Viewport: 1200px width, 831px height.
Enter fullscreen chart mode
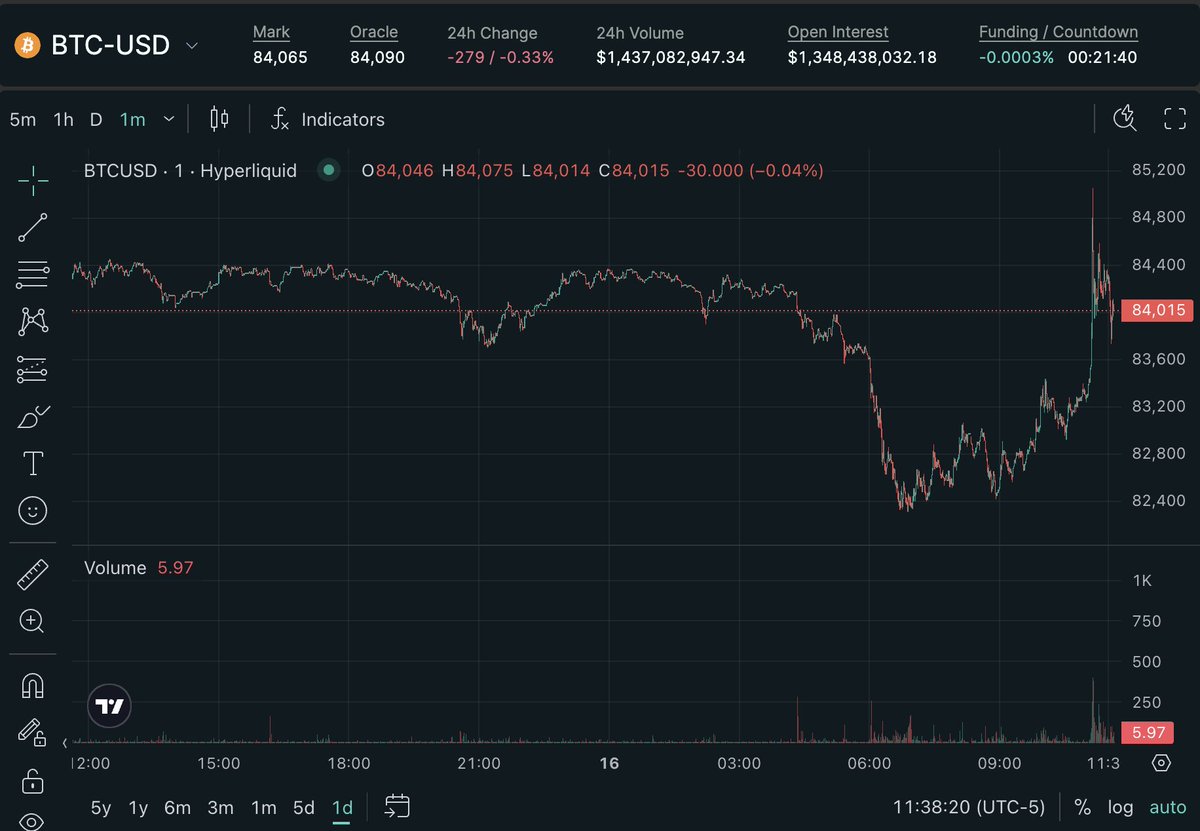pyautogui.click(x=1175, y=119)
